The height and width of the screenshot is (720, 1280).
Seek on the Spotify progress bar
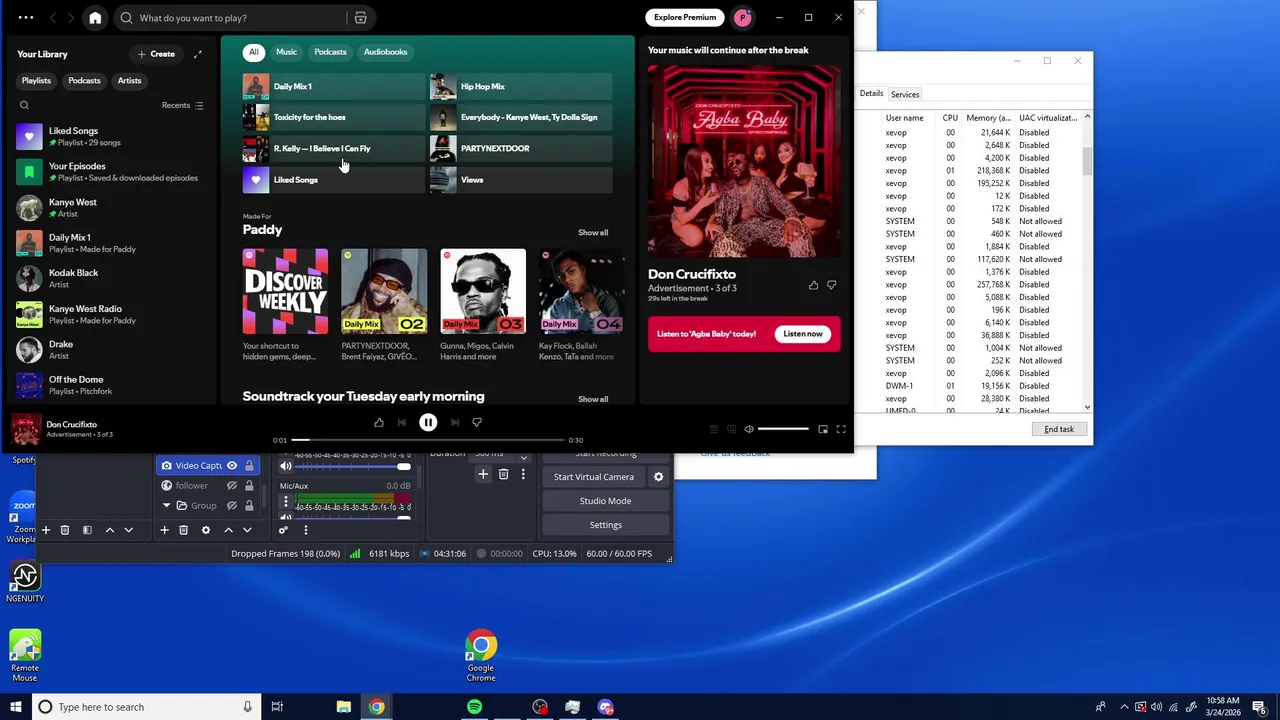coord(428,440)
